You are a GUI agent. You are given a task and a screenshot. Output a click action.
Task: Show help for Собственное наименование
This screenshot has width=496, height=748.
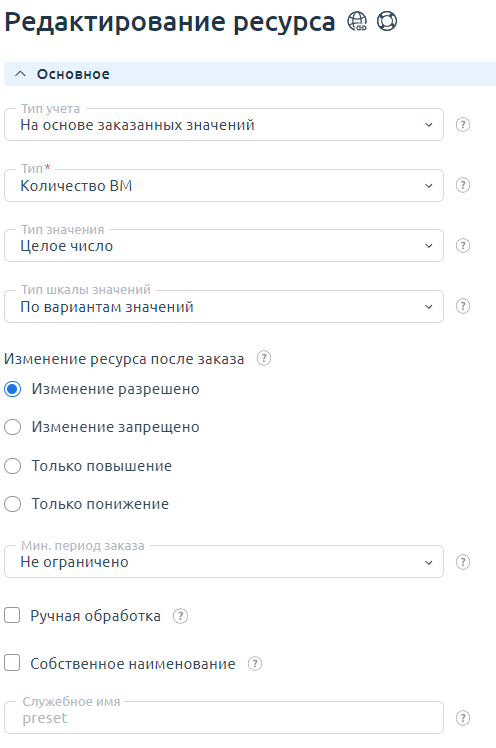coord(255,664)
